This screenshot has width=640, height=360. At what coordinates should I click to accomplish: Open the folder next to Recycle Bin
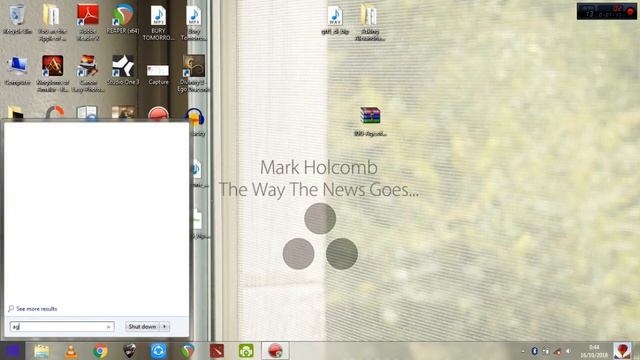click(x=52, y=22)
